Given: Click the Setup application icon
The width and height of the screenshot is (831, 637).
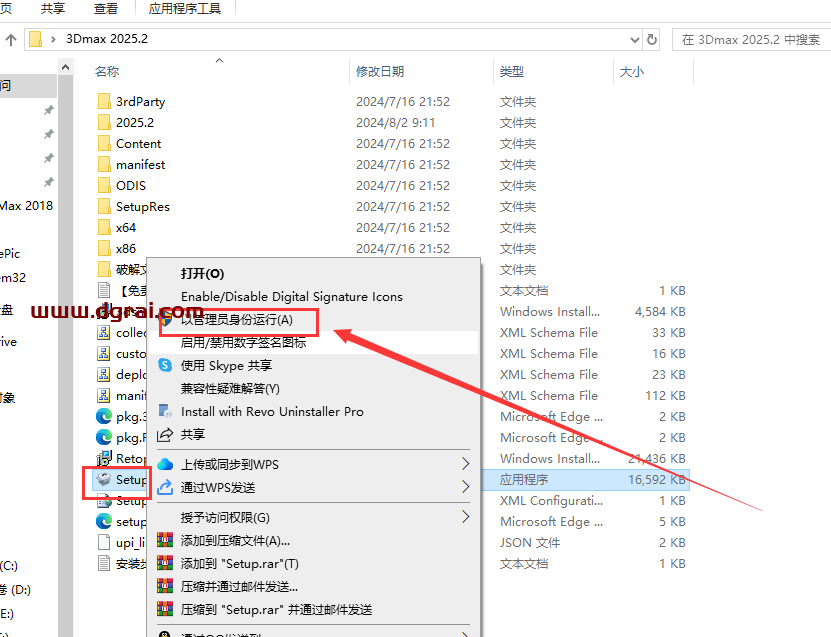Looking at the screenshot, I should (x=104, y=479).
